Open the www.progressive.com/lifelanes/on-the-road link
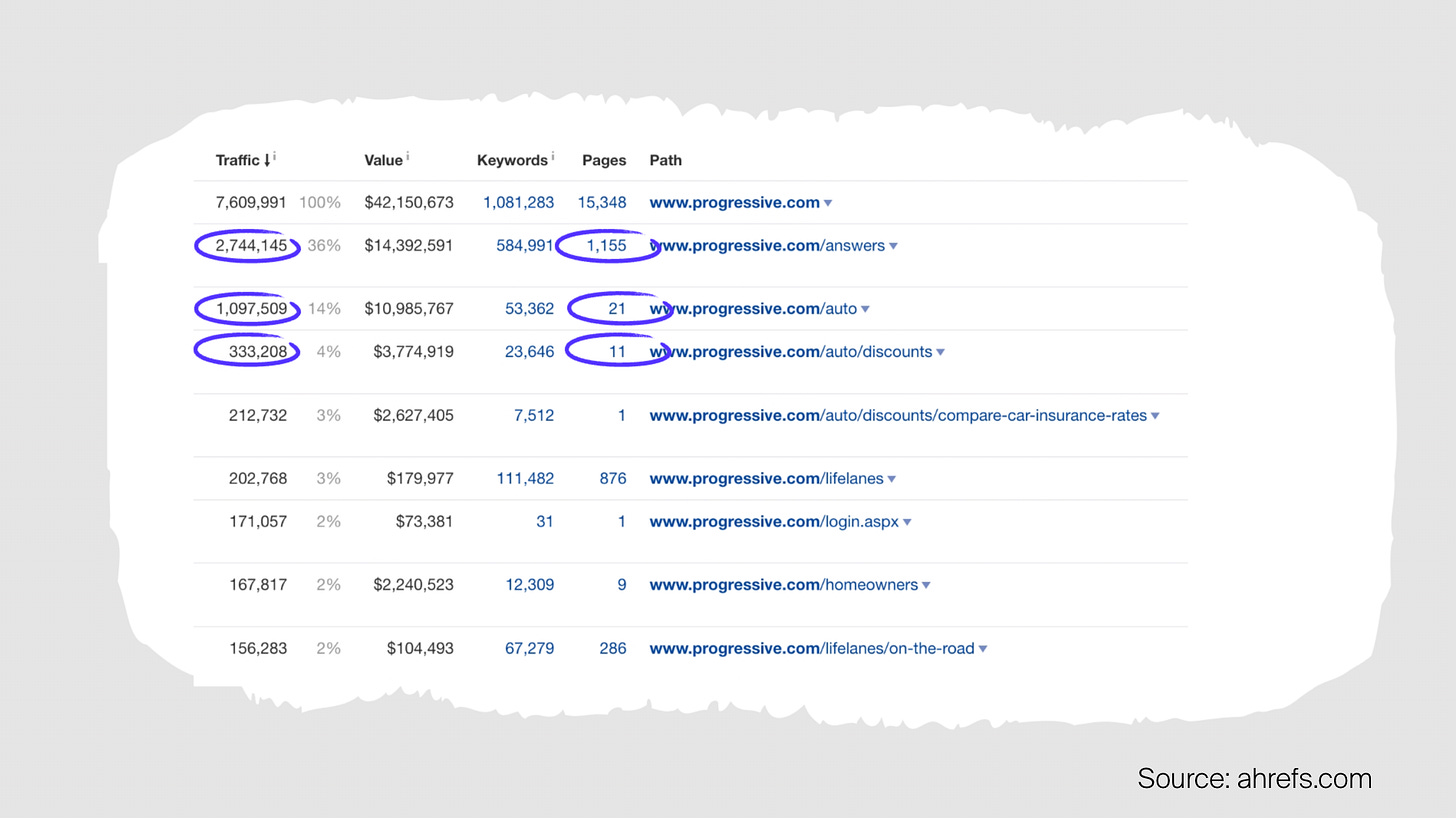Screen dimensions: 1456x818 812,648
